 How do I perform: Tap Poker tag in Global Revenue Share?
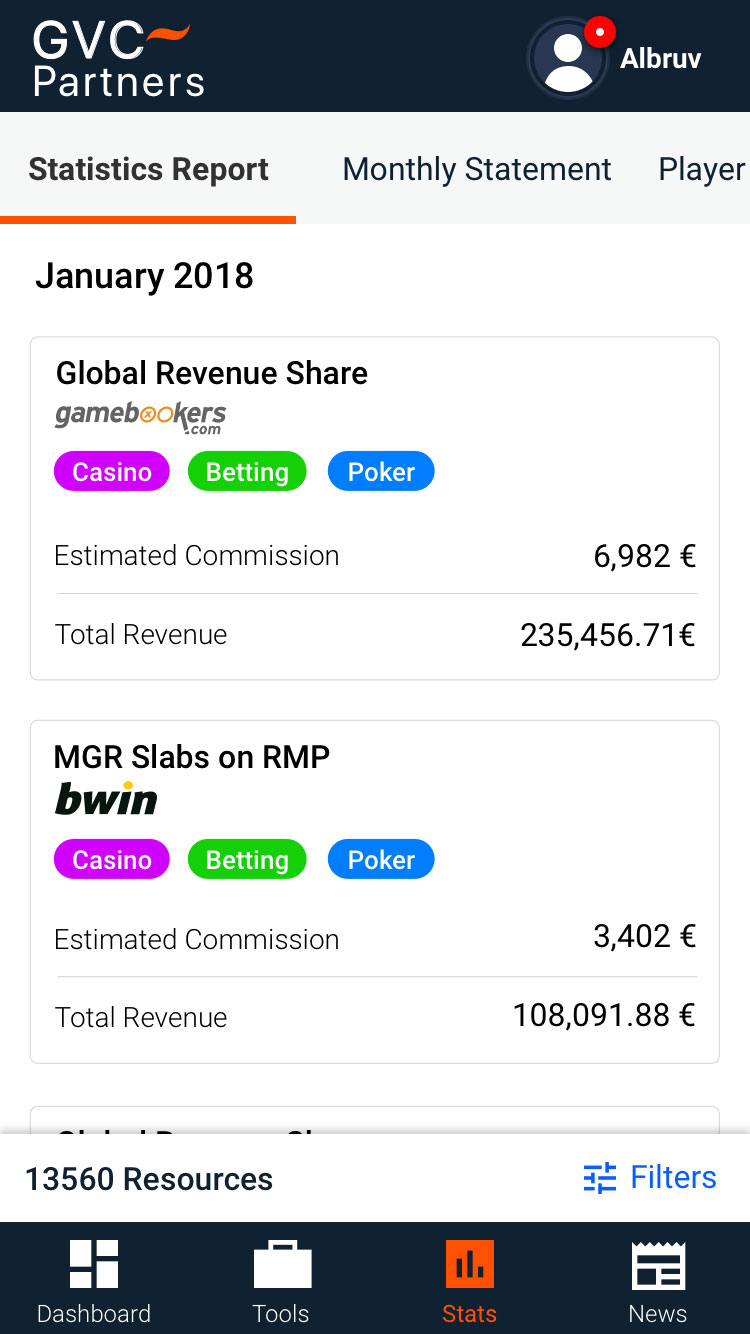click(381, 472)
